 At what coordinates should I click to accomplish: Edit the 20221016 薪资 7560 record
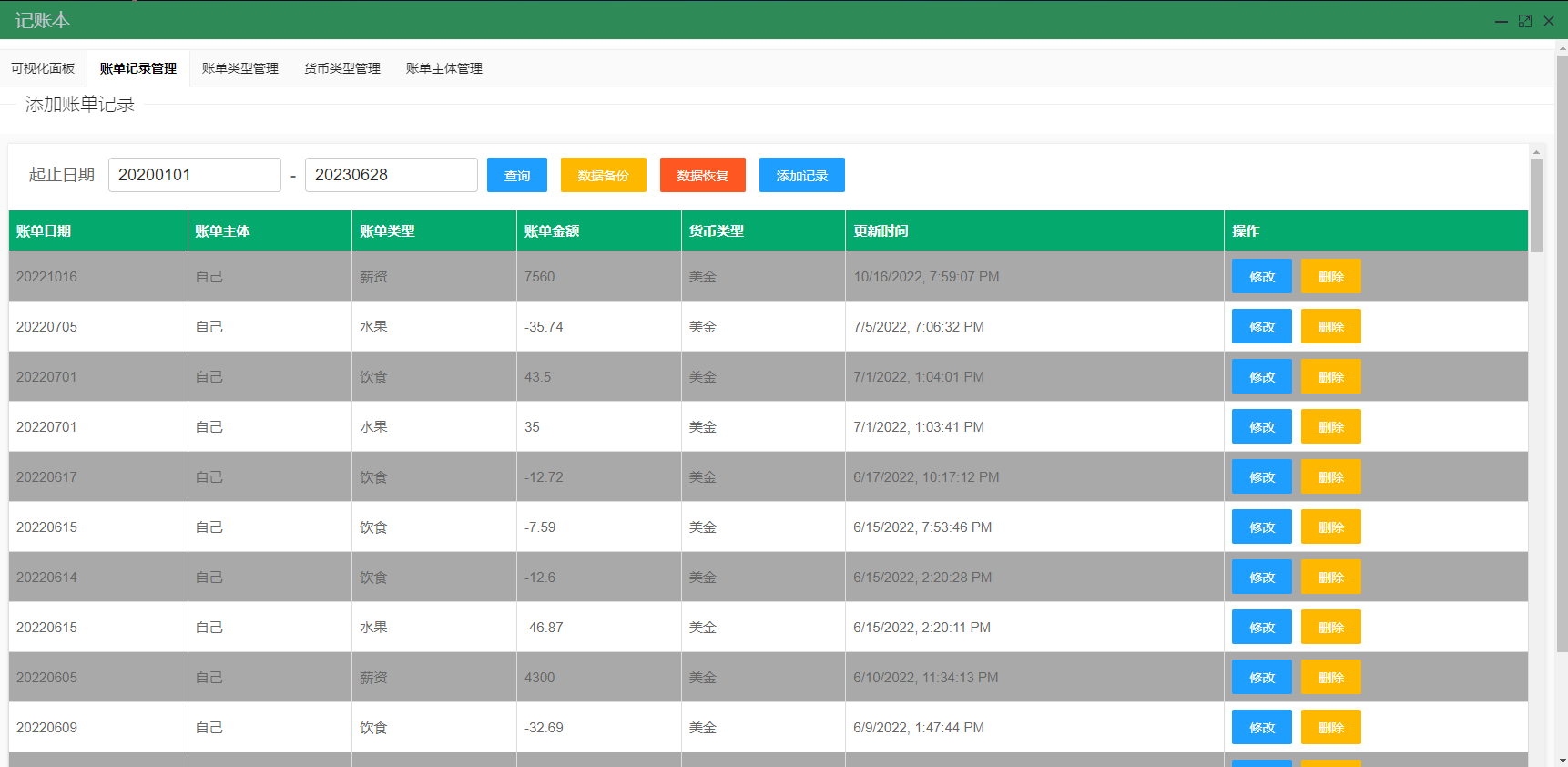[1262, 276]
